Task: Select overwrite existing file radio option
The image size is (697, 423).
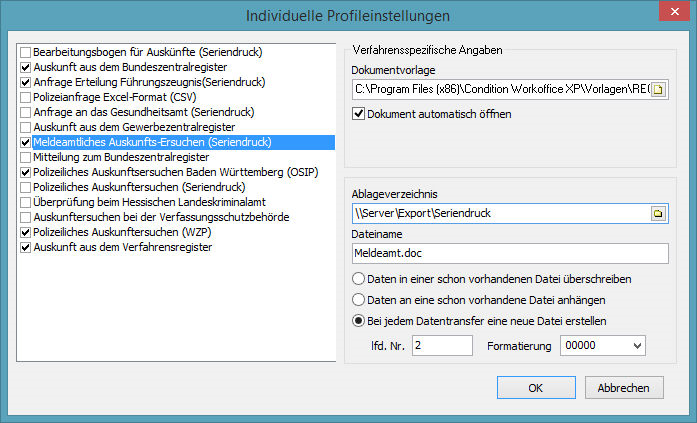Action: (359, 279)
